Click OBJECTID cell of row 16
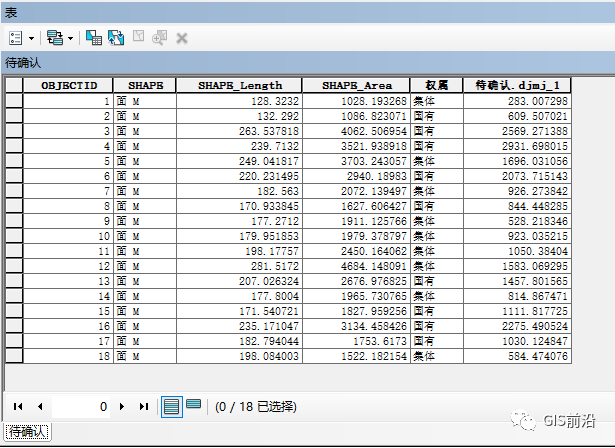Screen dimensions: 615x448 [68, 326]
